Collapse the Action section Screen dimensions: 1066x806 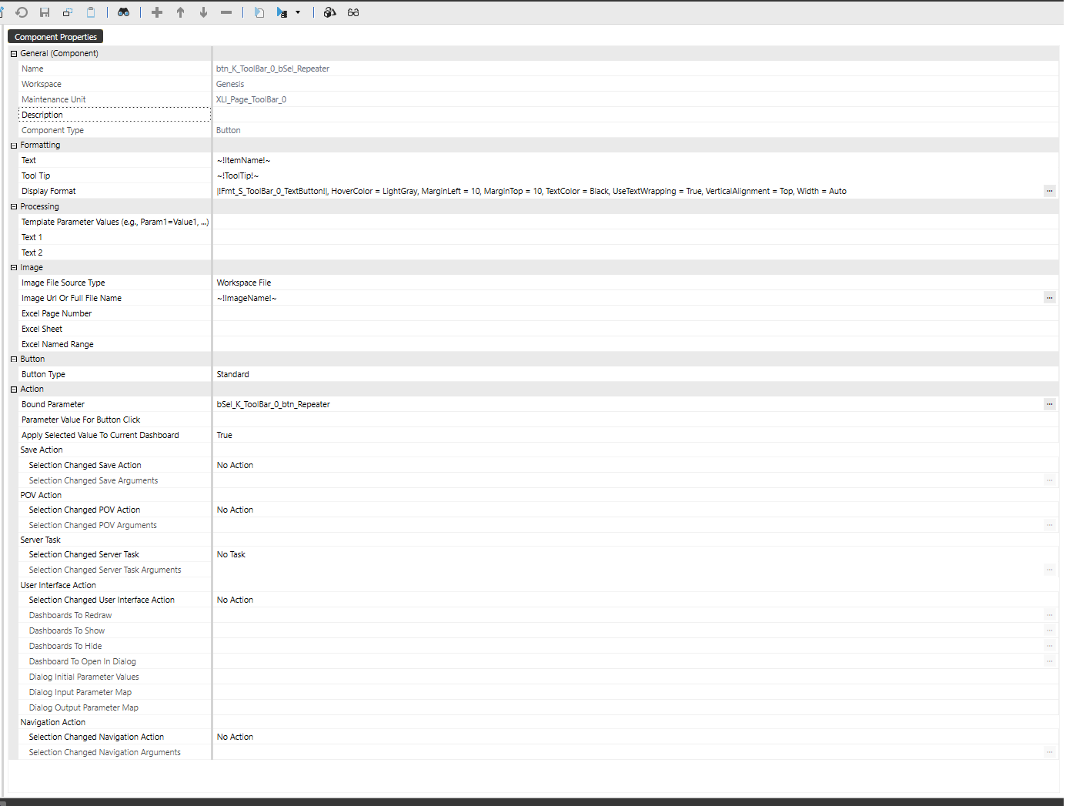(x=14, y=389)
